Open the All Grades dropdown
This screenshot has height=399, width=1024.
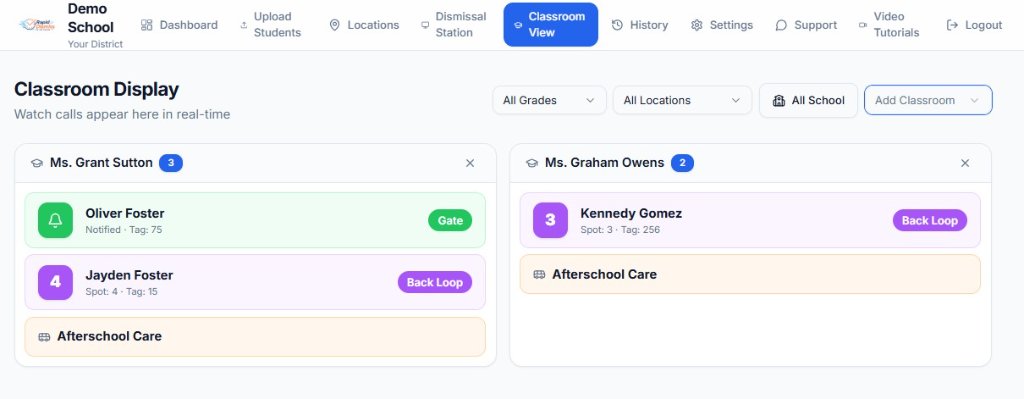pos(549,101)
